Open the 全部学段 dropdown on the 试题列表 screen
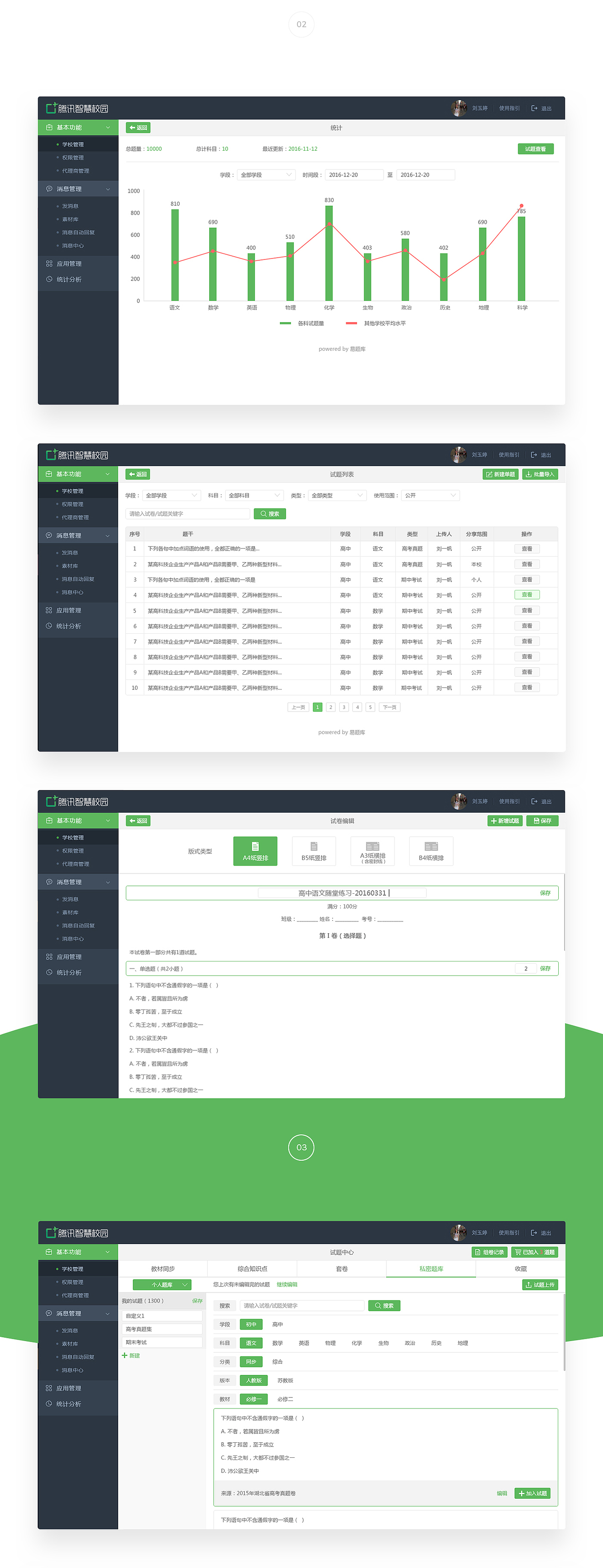 point(171,495)
